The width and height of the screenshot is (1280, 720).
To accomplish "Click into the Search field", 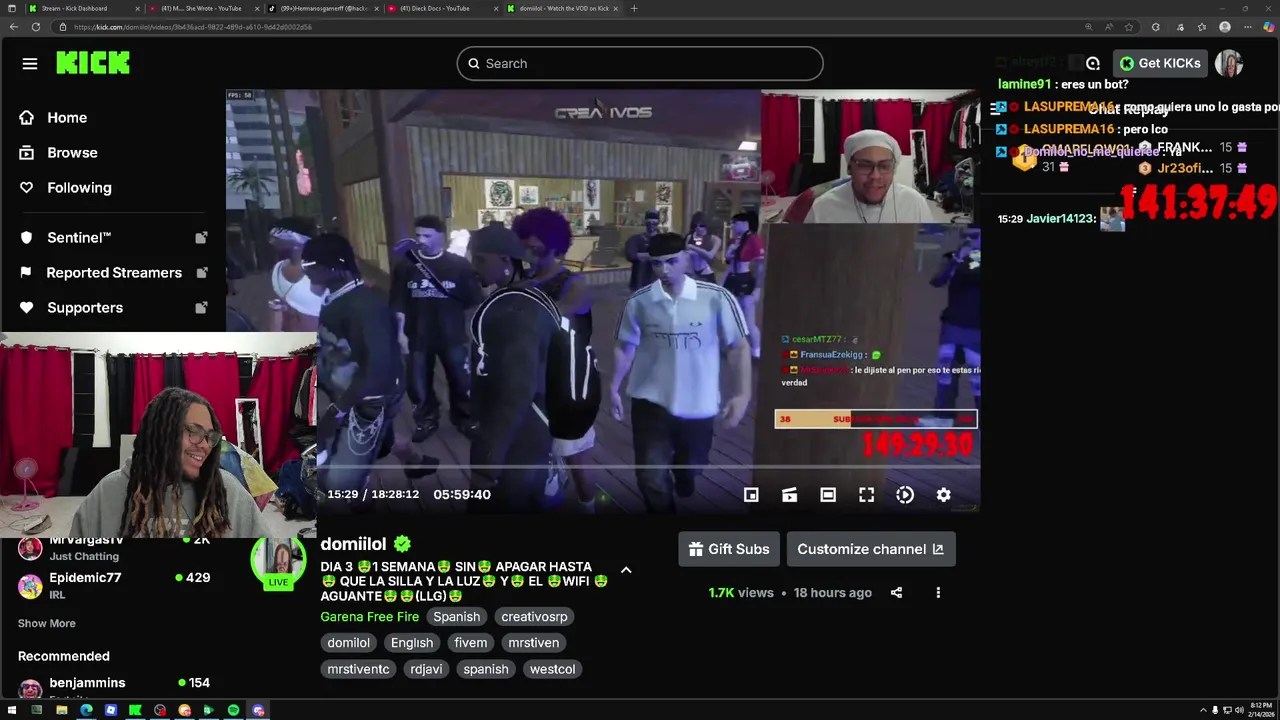I will [x=640, y=63].
